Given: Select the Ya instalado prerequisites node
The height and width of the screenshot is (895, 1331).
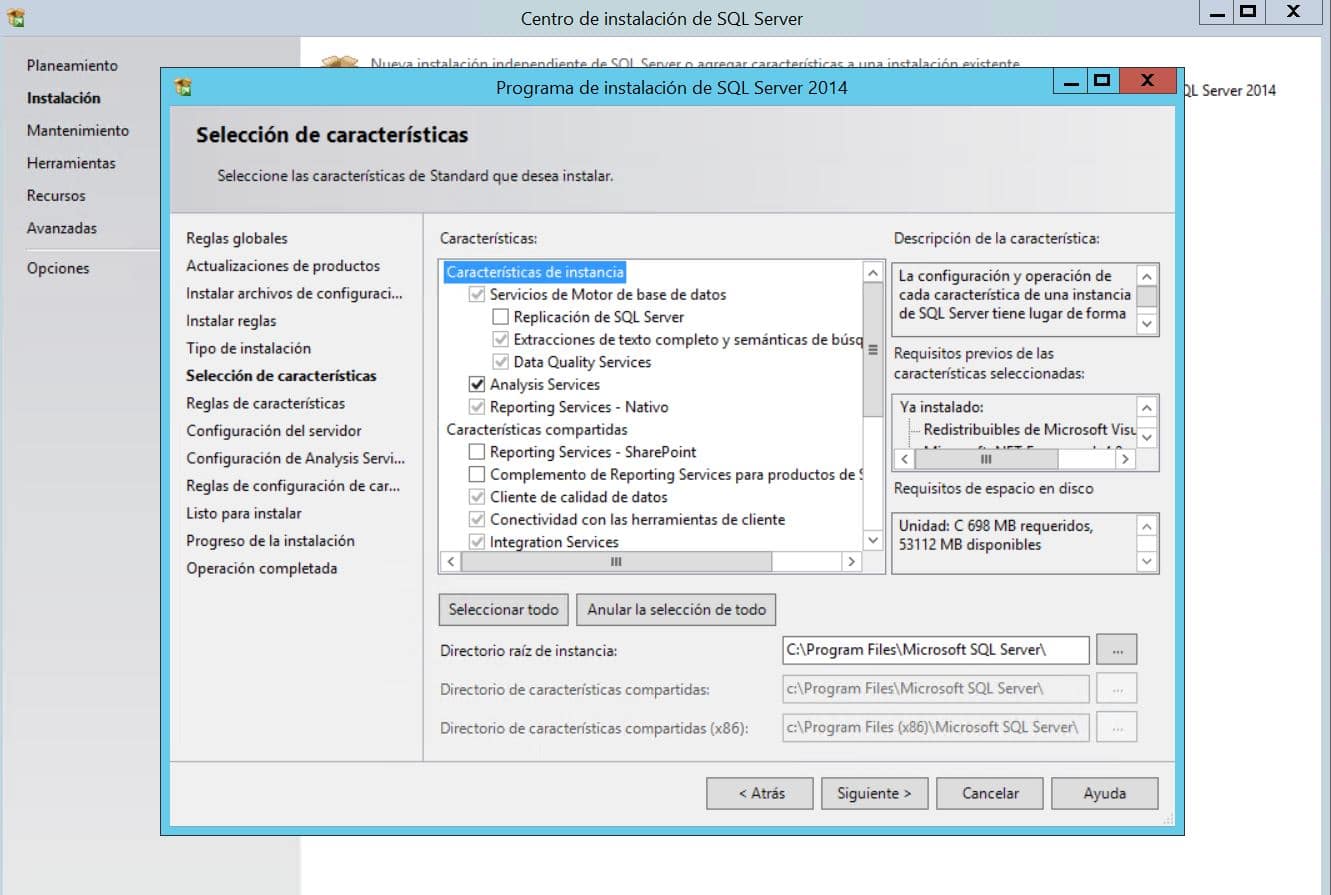Looking at the screenshot, I should 942,407.
